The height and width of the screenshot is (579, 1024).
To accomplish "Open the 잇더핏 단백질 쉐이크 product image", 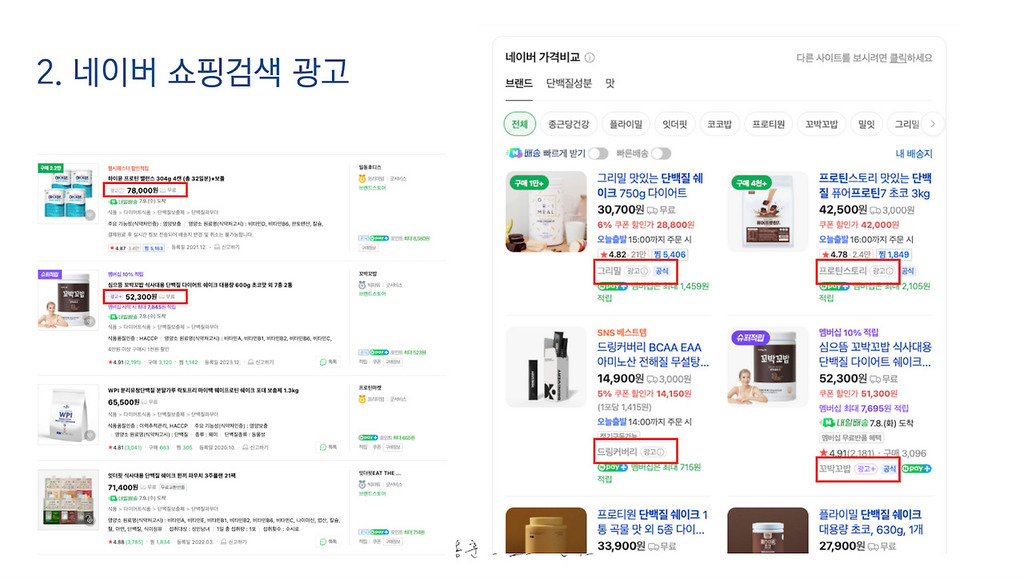I will (x=68, y=499).
